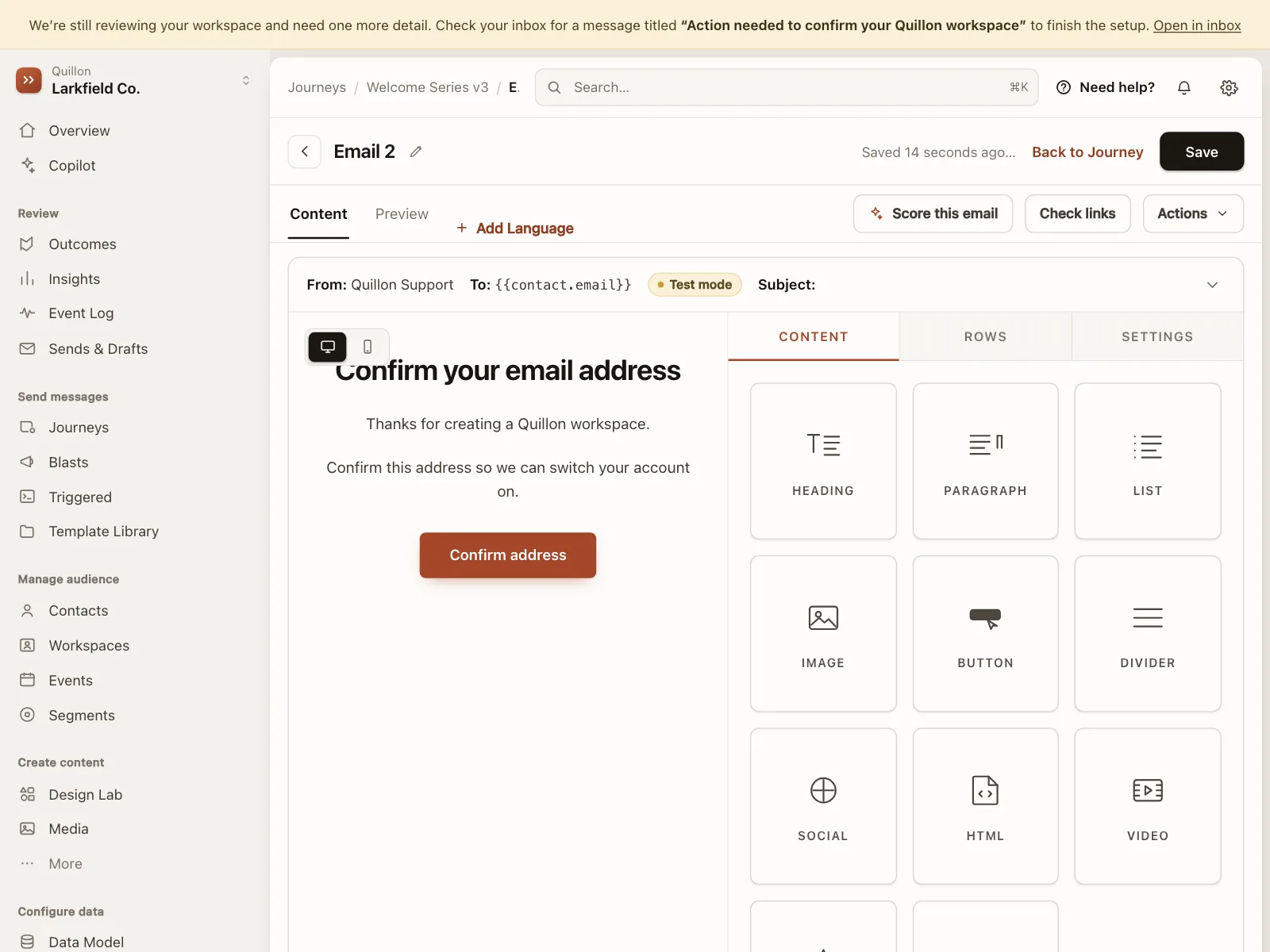
Task: Select the ROWS builder tab
Action: (985, 336)
